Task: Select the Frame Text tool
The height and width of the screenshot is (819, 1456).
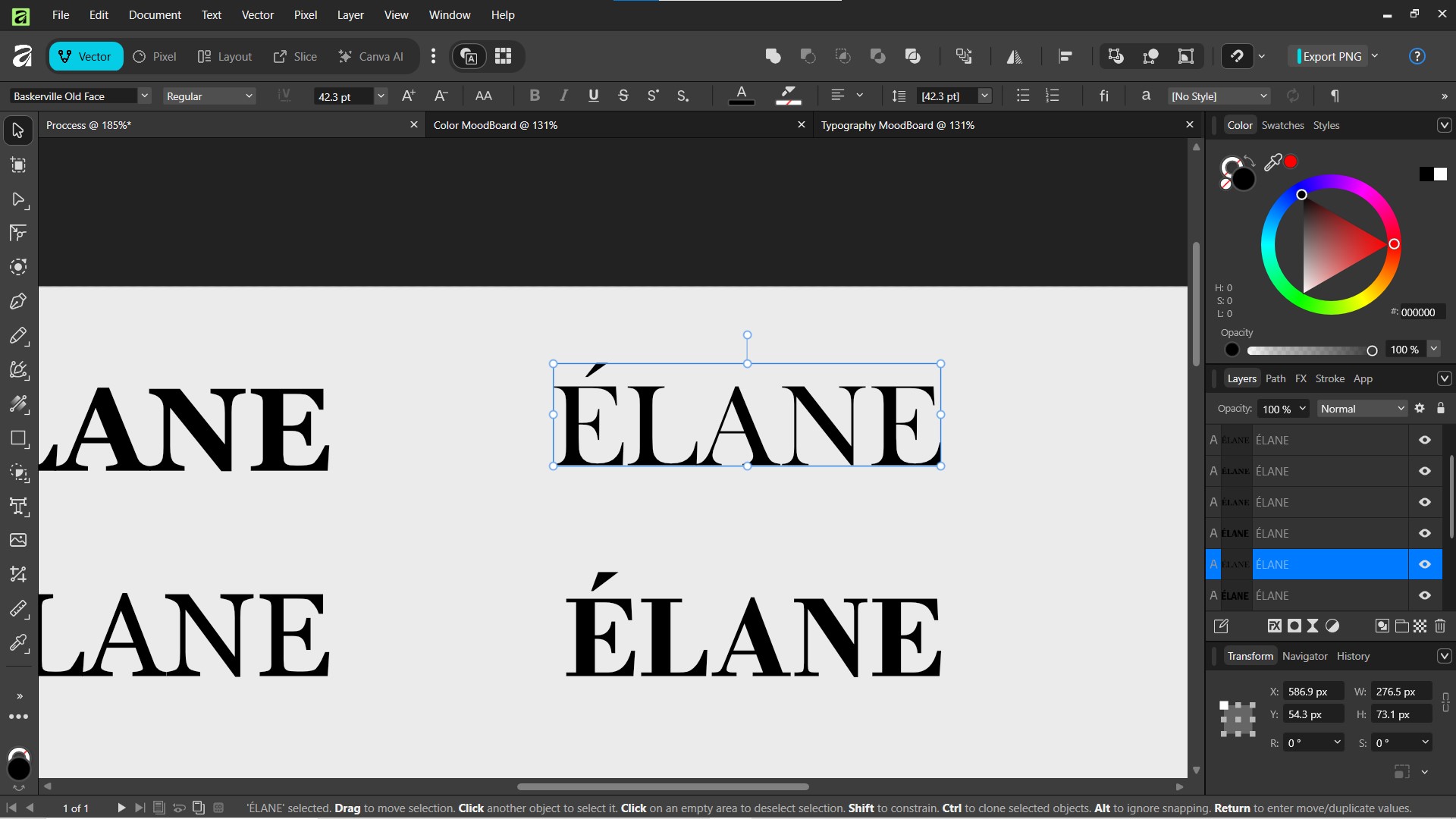Action: (x=18, y=507)
